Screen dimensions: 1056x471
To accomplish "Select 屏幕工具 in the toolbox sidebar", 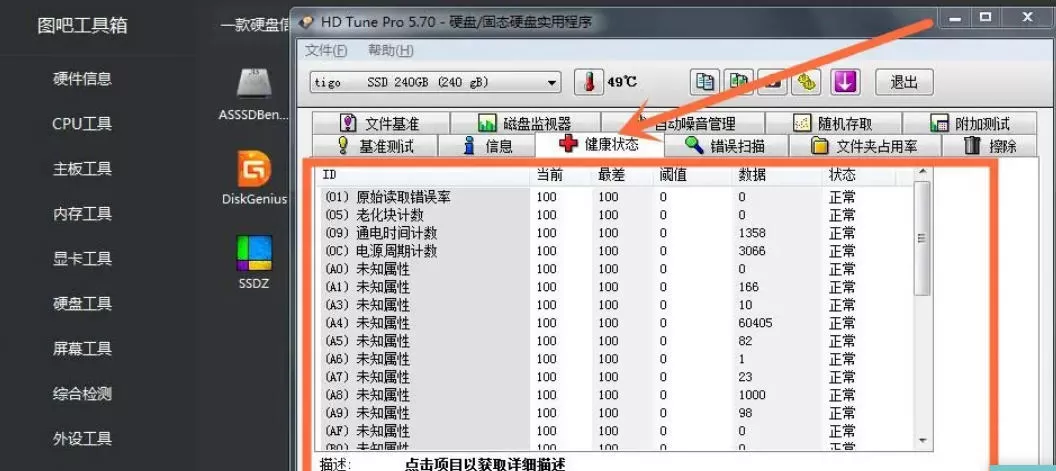I will pos(82,349).
